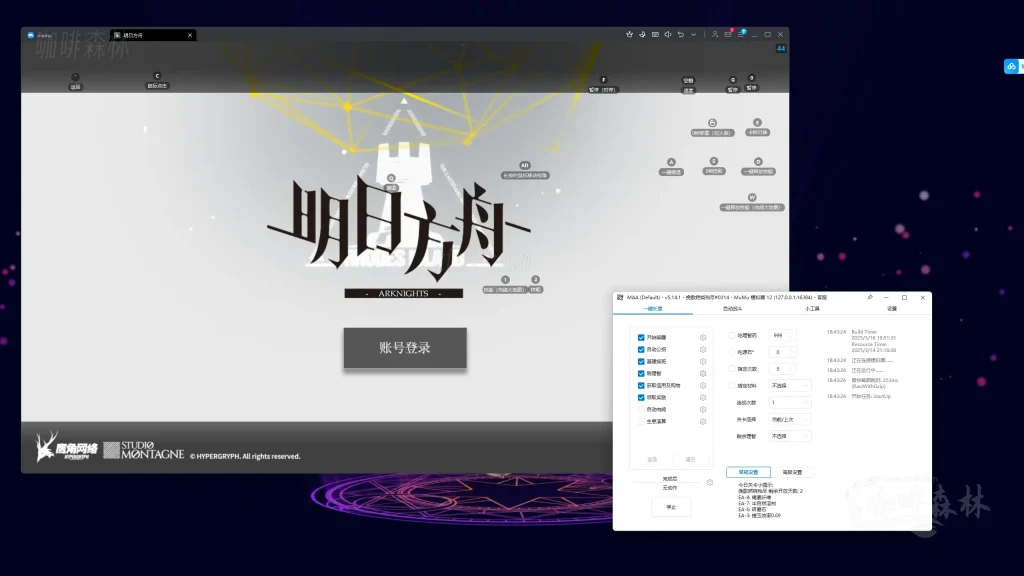Click the 吃理智药 count input field
This screenshot has width=1024, height=576.
(x=783, y=352)
